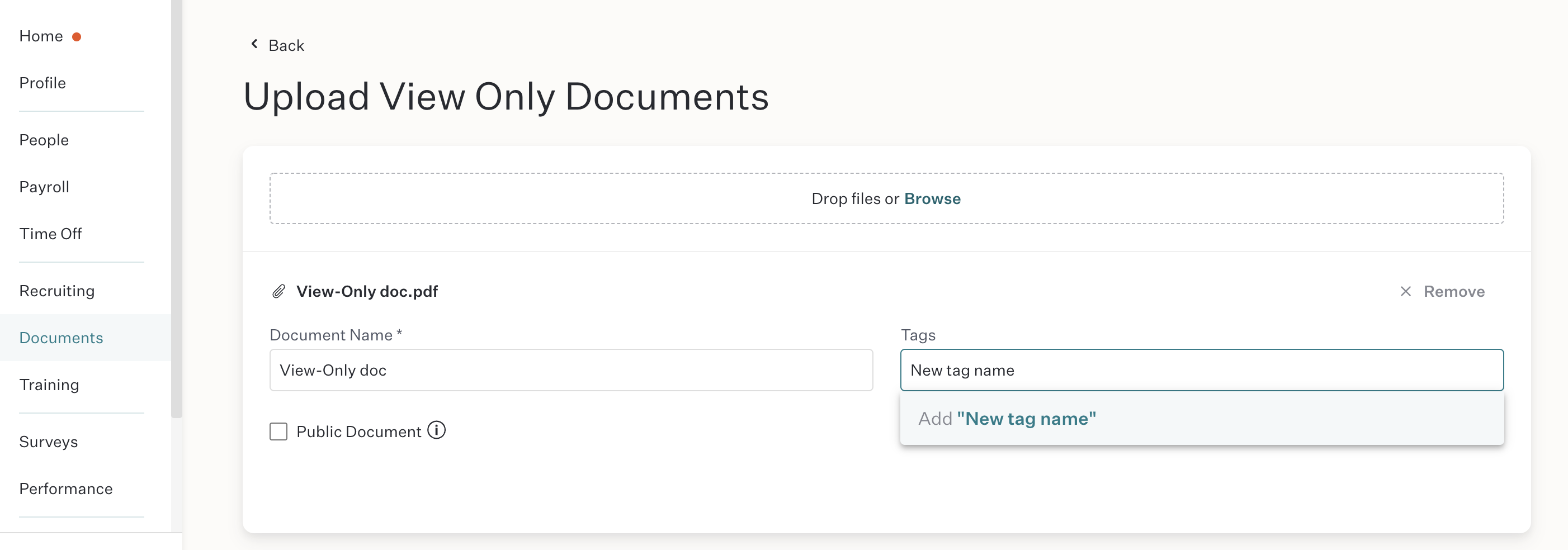Image resolution: width=1568 pixels, height=550 pixels.
Task: Click the X icon beside Remove
Action: (1405, 291)
